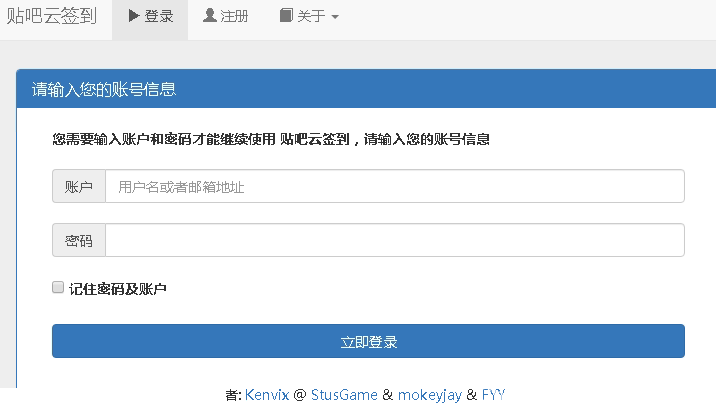Click the play icon beside 登录

point(133,16)
